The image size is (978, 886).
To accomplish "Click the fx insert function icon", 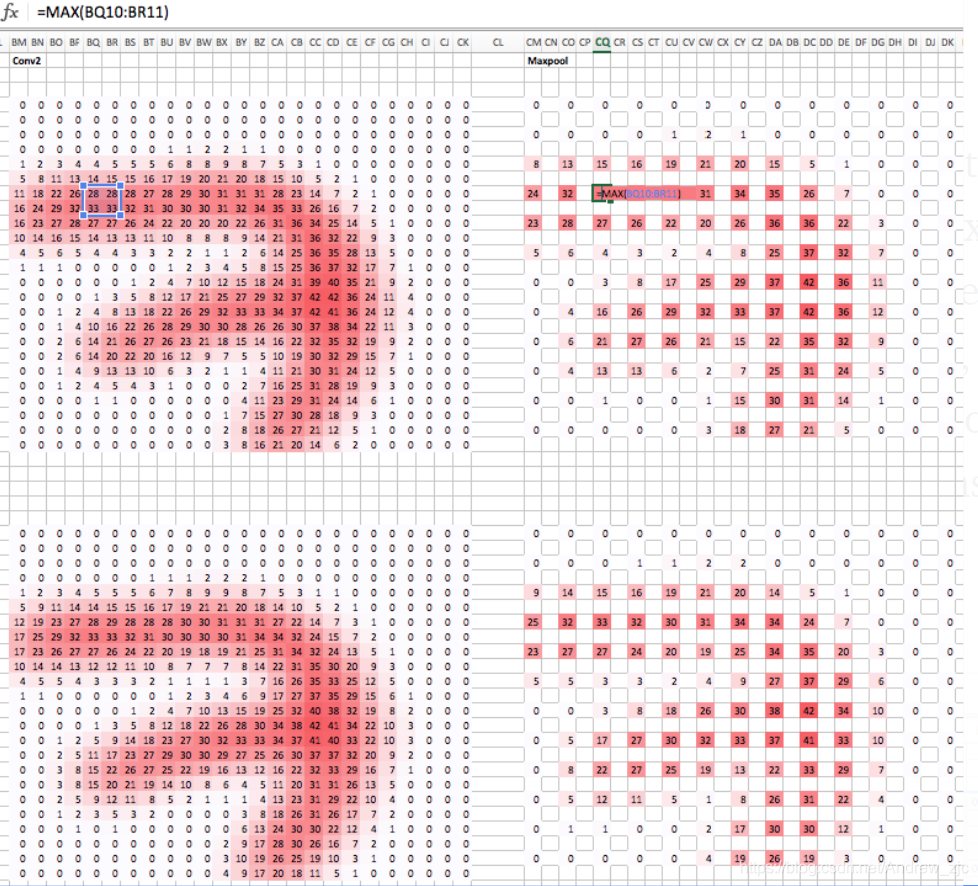I will tap(10, 12).
